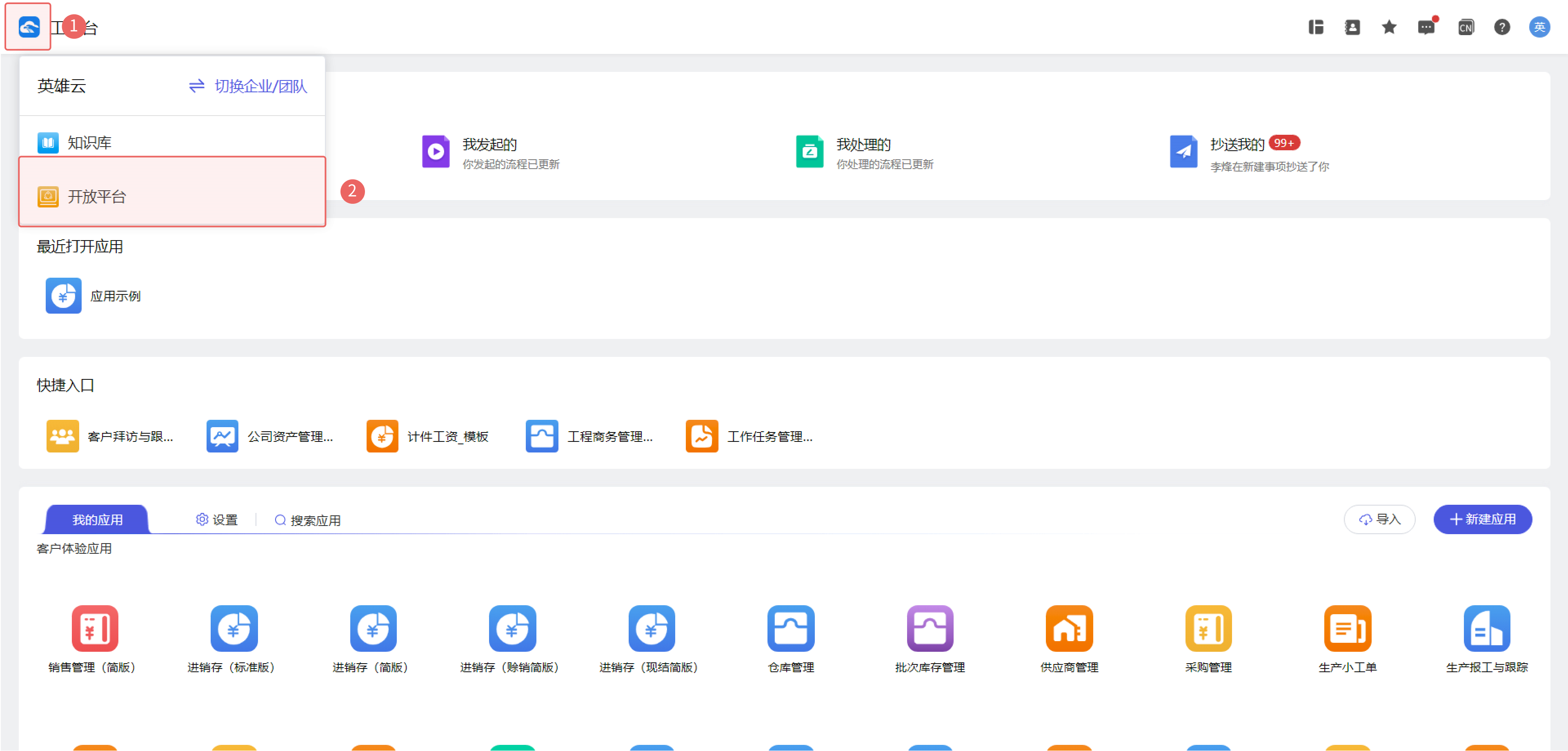The width and height of the screenshot is (1568, 751).
Task: Select 开放平台 in the dropdown menu
Action: [172, 192]
